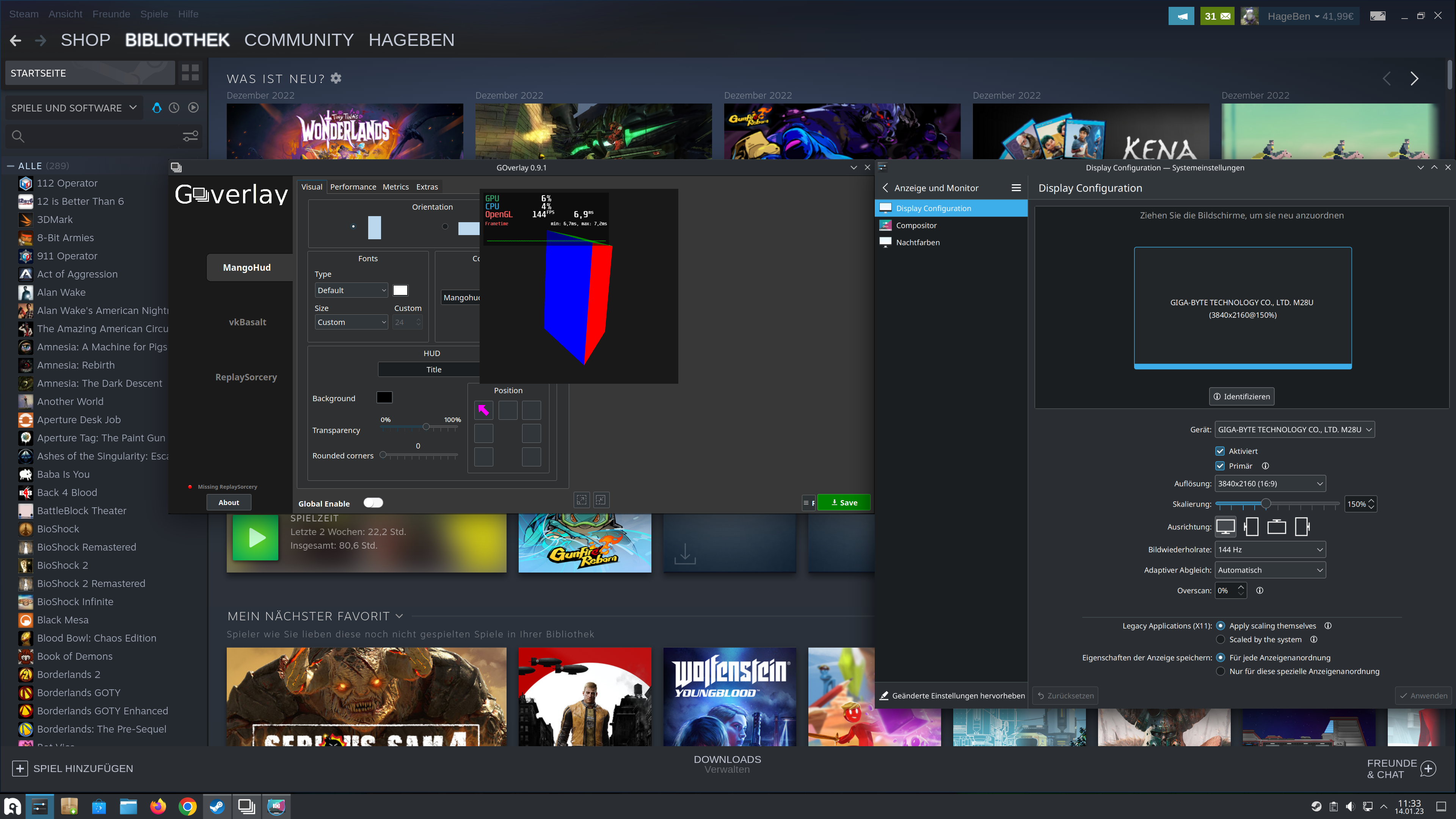Select top-left HUD position arrow
Screen dimensions: 1456x819
[x=483, y=410]
